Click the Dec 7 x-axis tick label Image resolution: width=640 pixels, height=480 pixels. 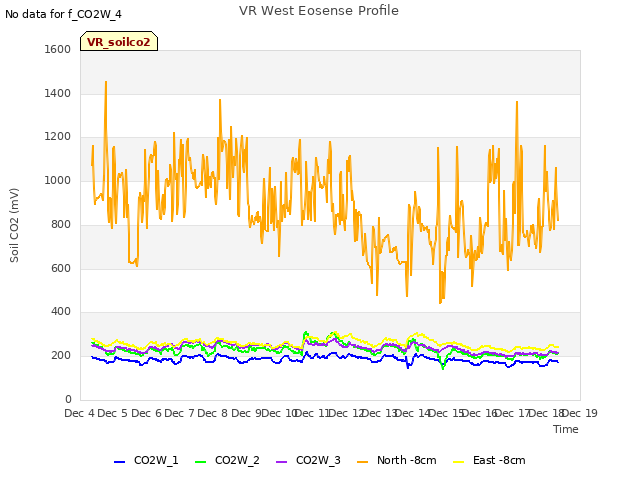coord(179,413)
